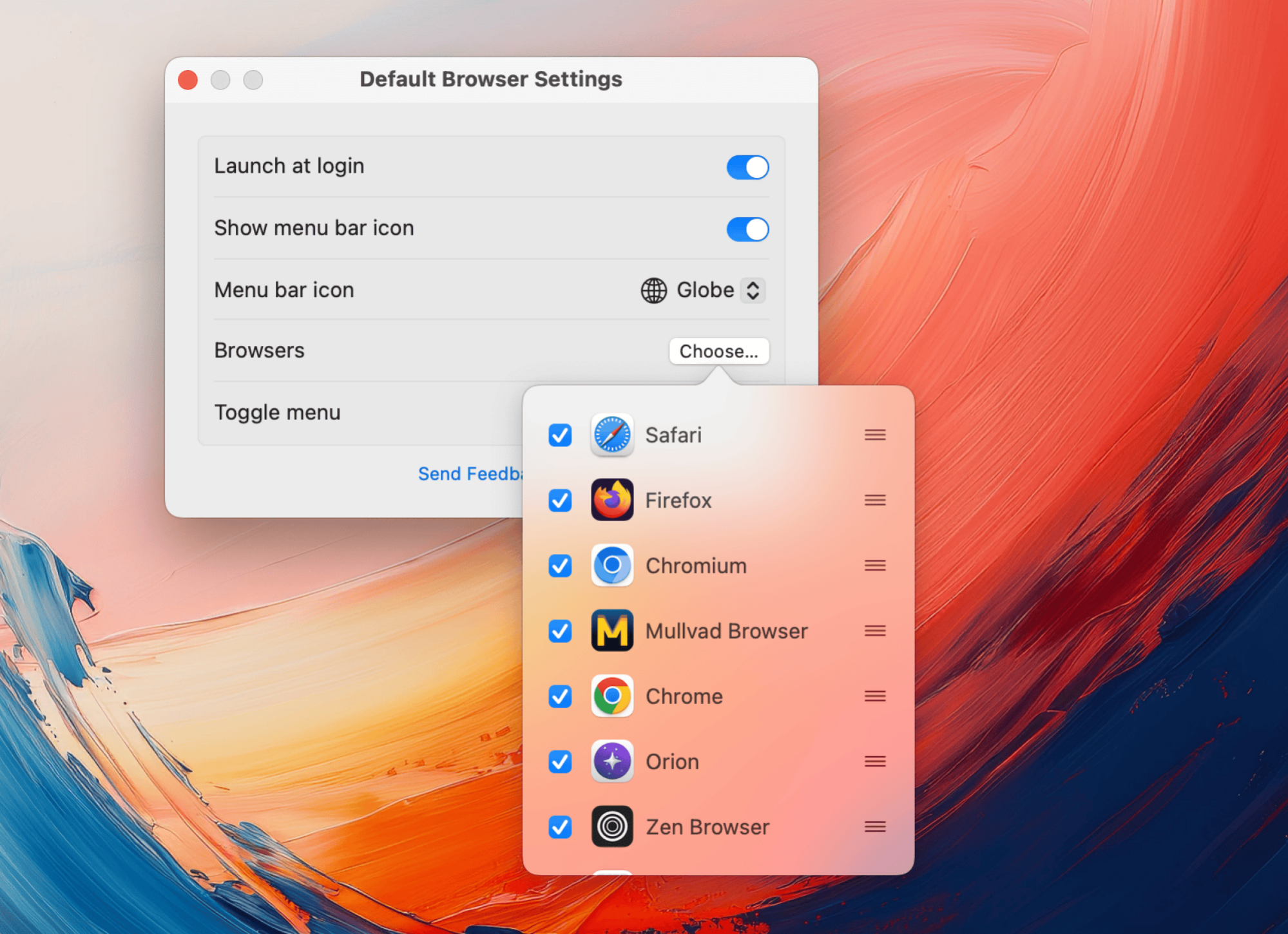Click the Zen Browser name label
Image resolution: width=1288 pixels, height=934 pixels.
point(707,827)
